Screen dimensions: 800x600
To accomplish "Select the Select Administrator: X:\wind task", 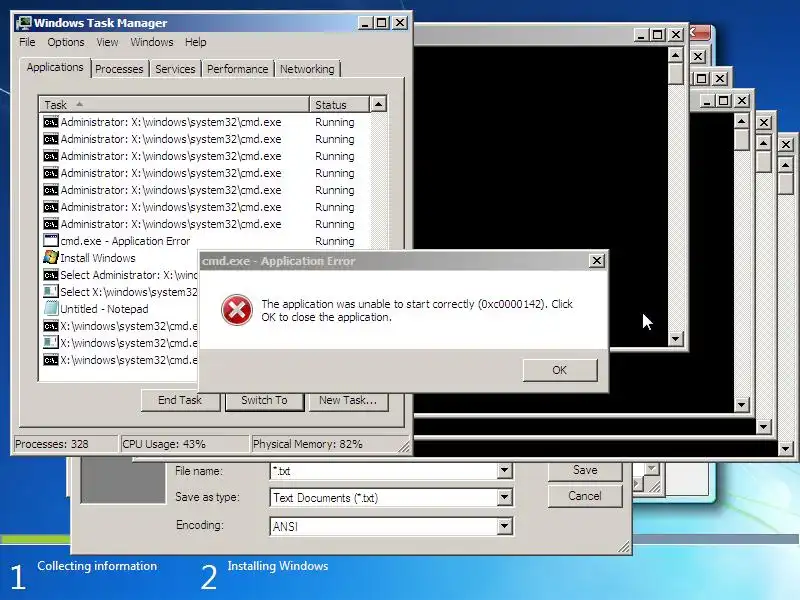I will click(129, 275).
